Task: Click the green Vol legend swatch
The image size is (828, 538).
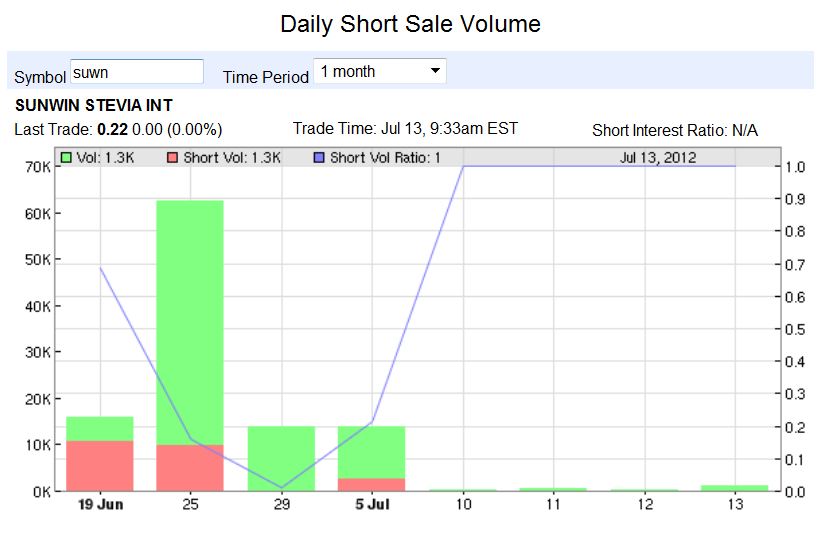Action: point(66,157)
